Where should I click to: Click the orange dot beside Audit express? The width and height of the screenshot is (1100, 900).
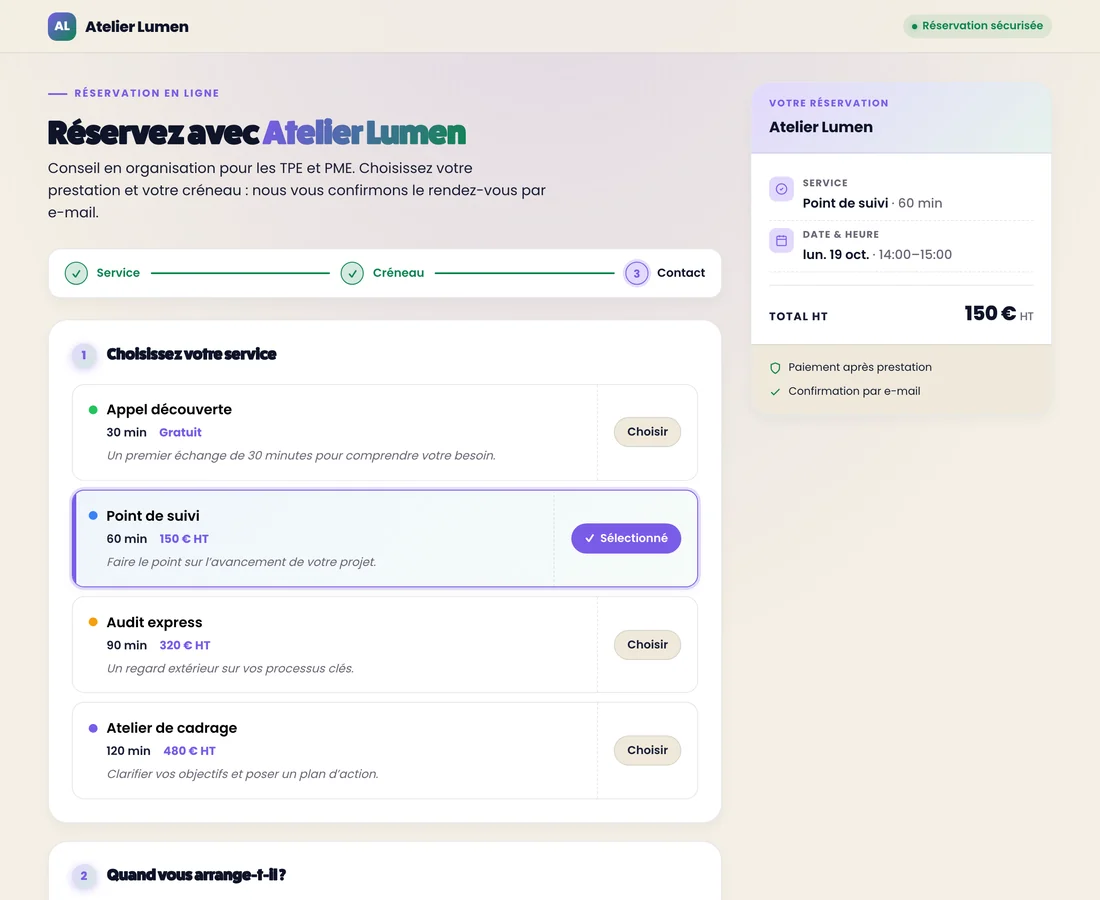93,622
